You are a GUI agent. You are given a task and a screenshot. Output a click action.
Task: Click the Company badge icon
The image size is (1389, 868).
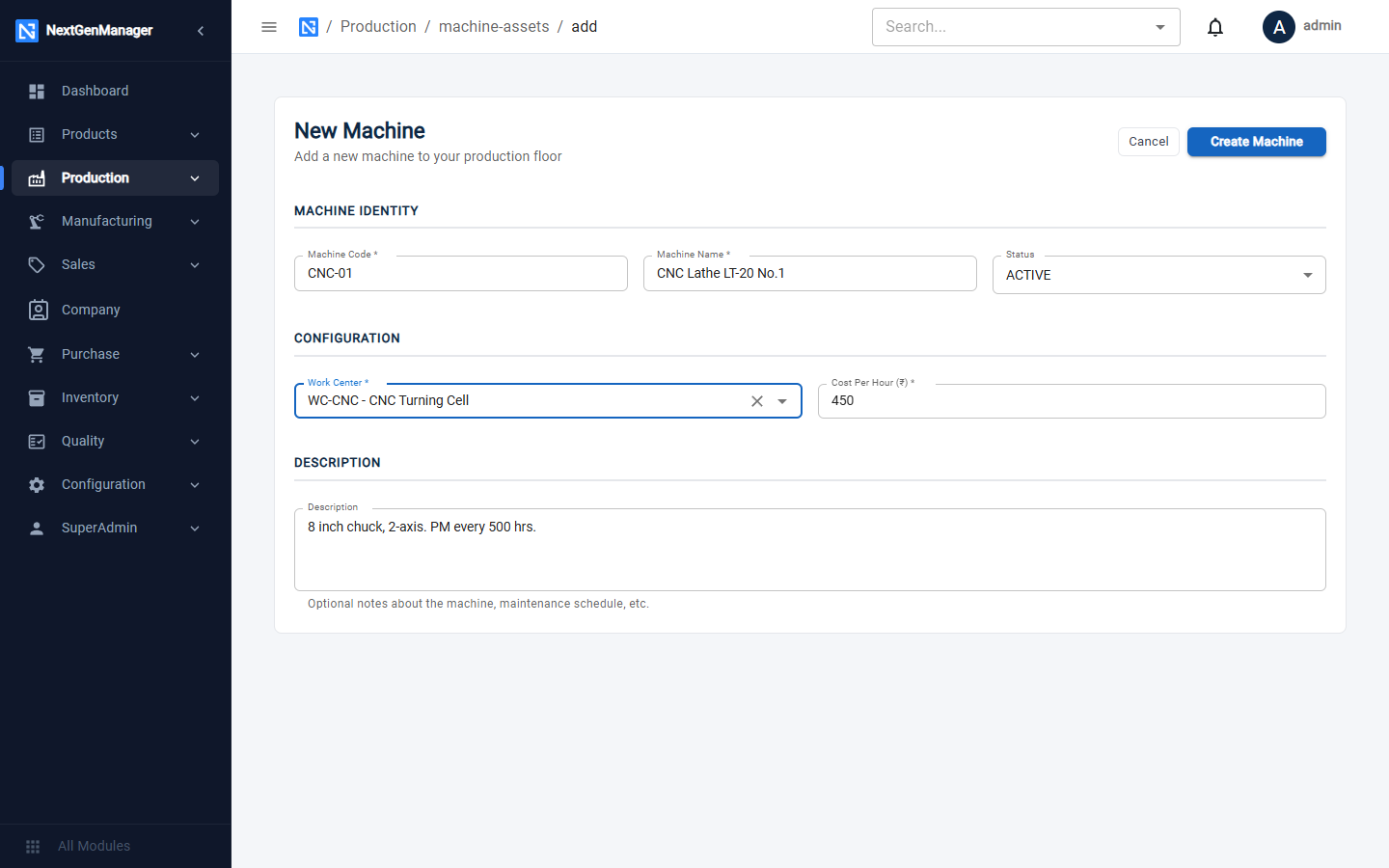click(x=38, y=310)
